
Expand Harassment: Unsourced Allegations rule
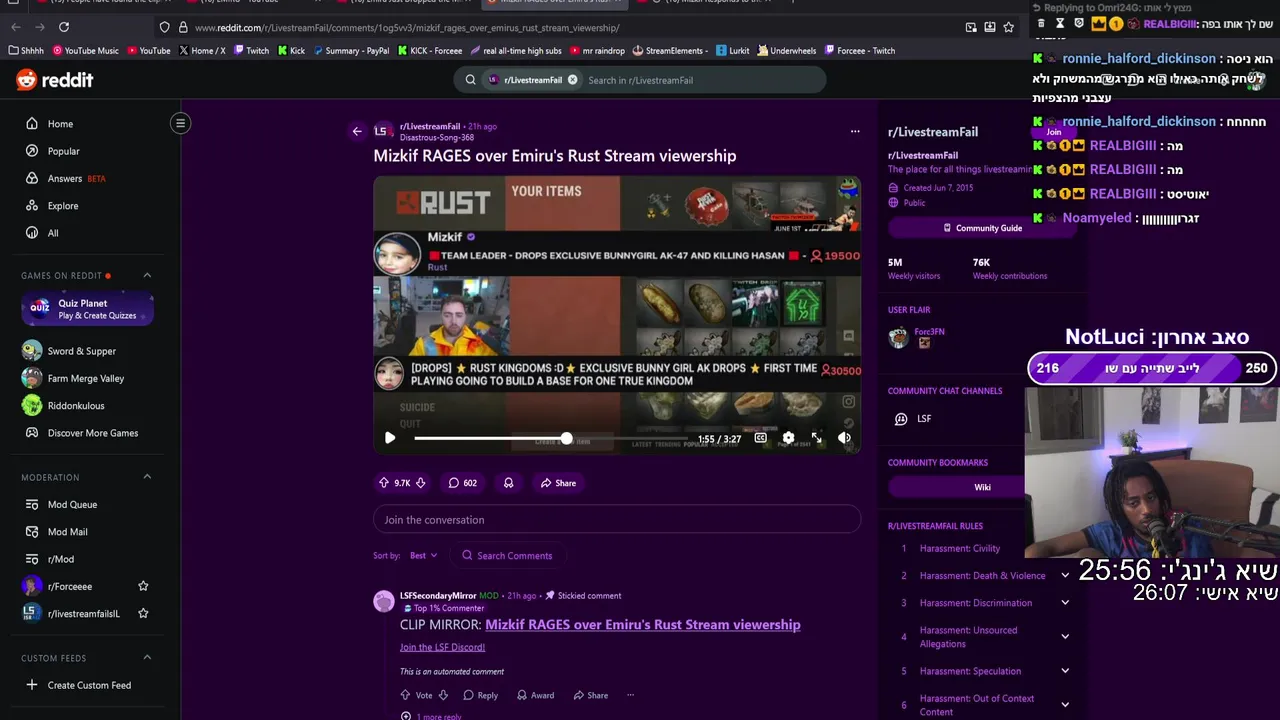pos(1065,637)
